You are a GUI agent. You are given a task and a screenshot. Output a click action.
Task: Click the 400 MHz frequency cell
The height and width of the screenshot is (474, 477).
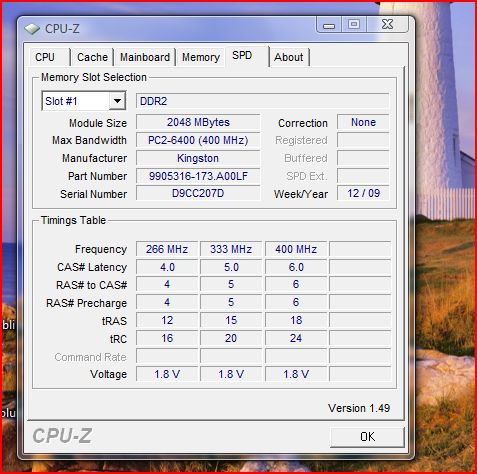click(x=296, y=249)
